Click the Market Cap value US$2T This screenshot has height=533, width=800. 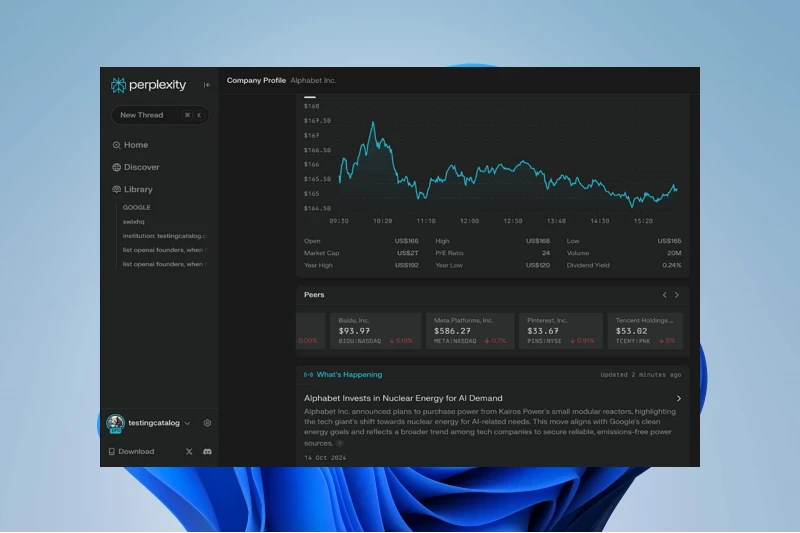coord(408,253)
